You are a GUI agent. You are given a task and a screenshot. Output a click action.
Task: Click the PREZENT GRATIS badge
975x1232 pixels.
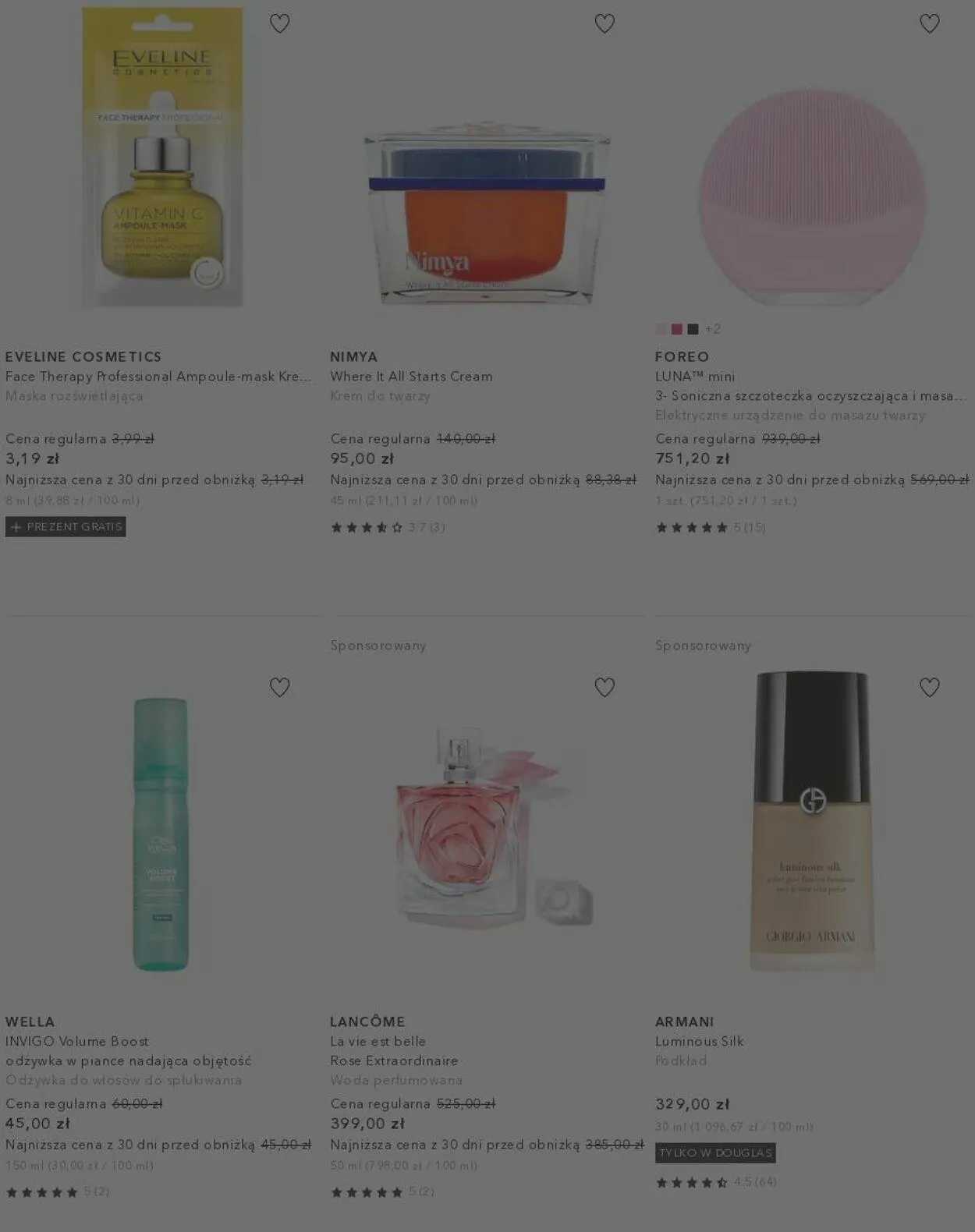point(66,527)
